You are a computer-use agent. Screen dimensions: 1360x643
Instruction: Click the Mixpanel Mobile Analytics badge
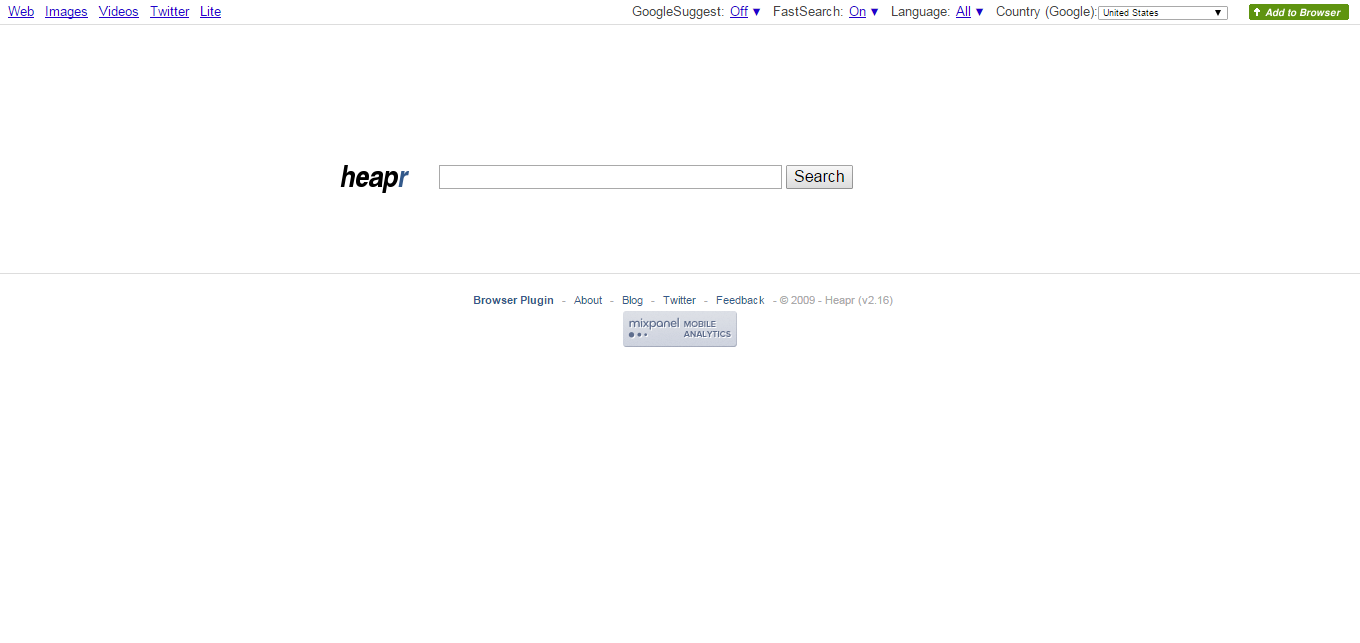coord(680,329)
